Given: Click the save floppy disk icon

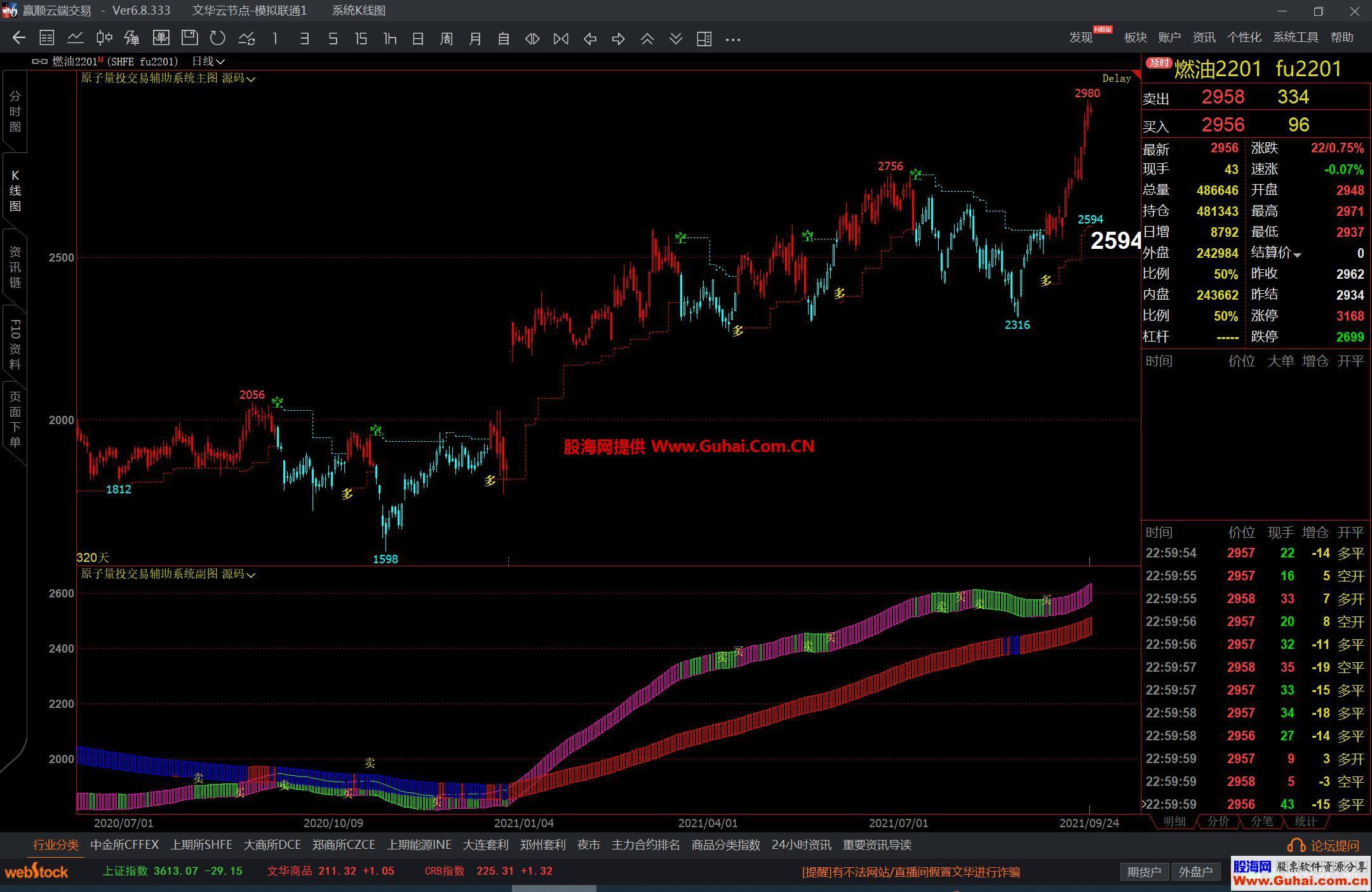Looking at the screenshot, I should 189,39.
